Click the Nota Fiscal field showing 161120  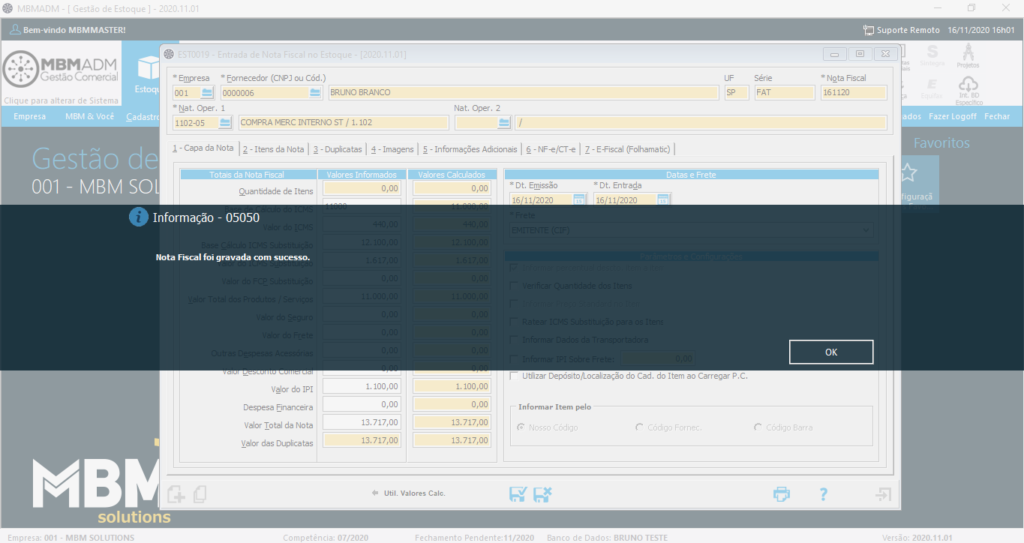[854, 93]
